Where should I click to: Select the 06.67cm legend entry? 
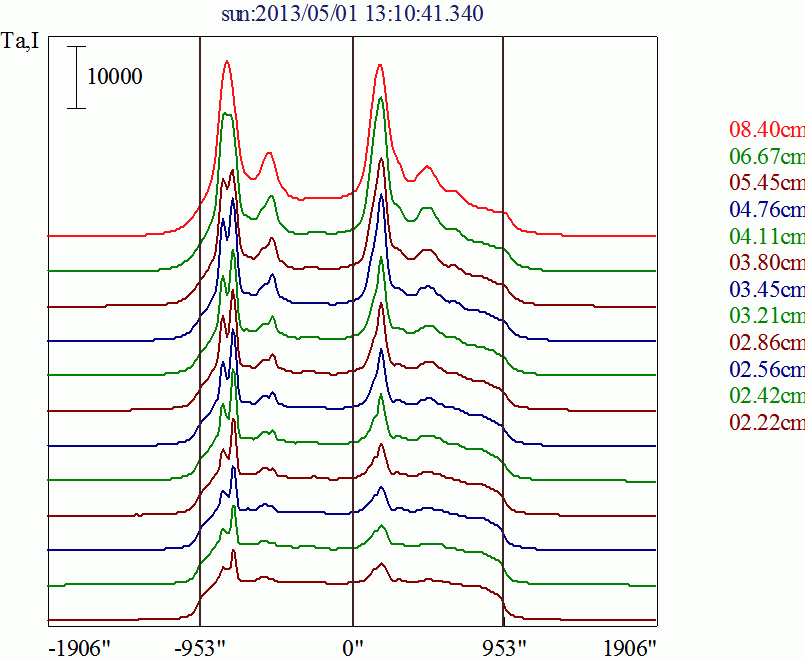click(x=767, y=156)
